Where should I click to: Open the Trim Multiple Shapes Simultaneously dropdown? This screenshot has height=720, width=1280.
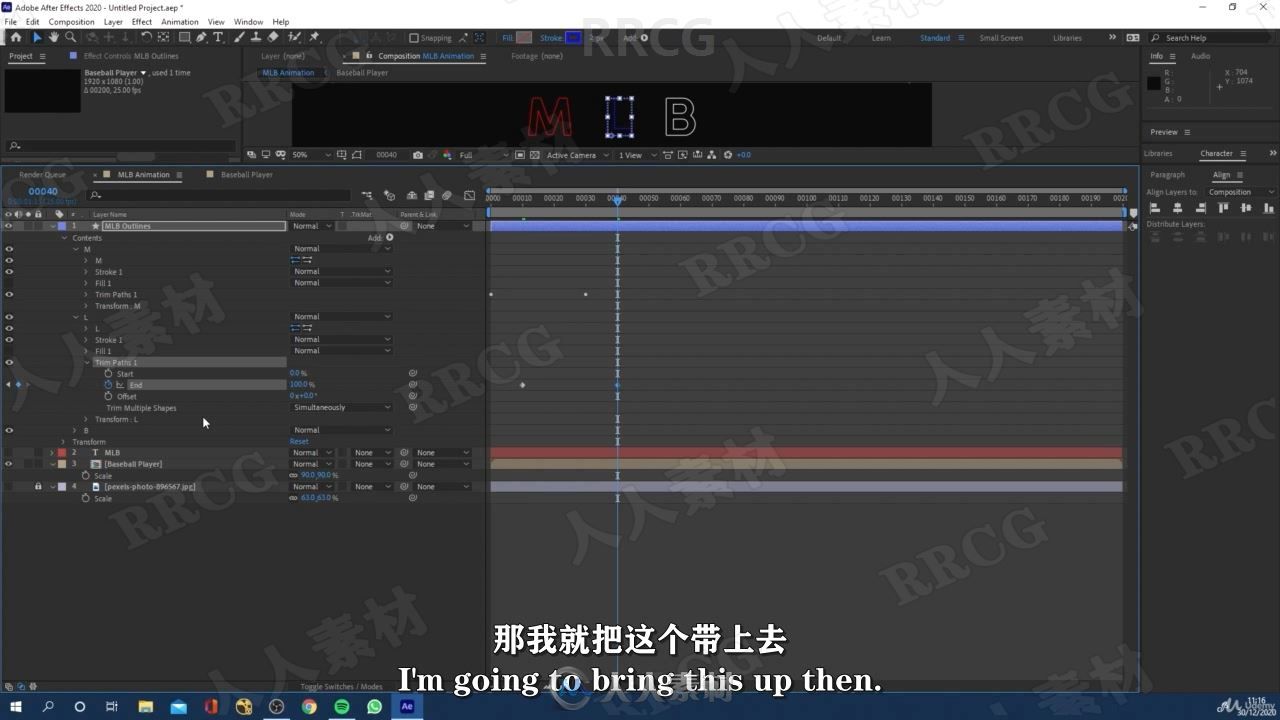tap(342, 407)
